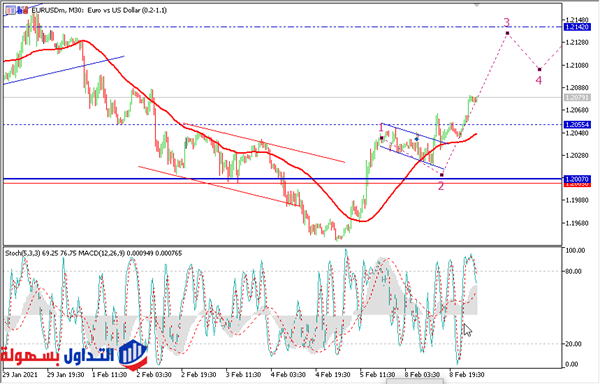Image resolution: width=600 pixels, height=384 pixels.
Task: Select the 1.20554 price level label
Action: tap(577, 125)
